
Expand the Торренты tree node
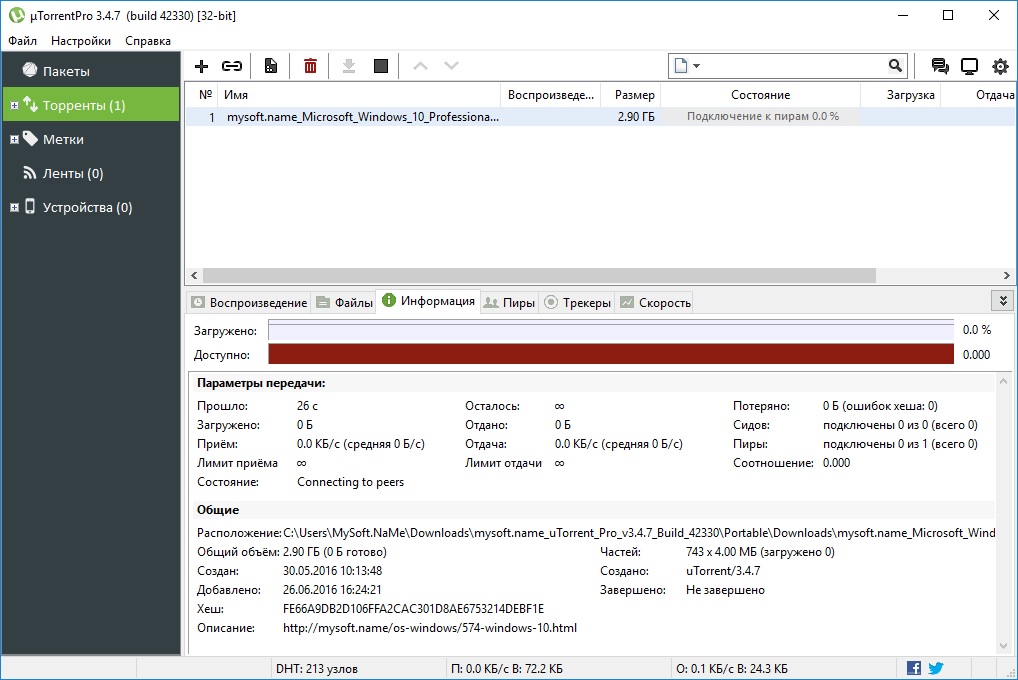[x=14, y=105]
